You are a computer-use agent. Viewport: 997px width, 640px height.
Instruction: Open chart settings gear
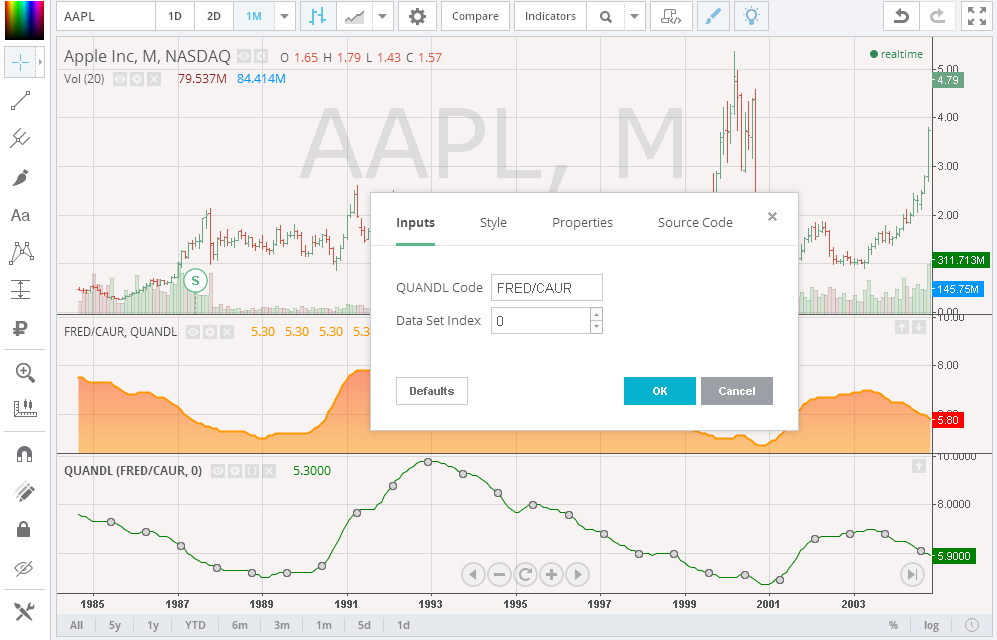click(417, 17)
